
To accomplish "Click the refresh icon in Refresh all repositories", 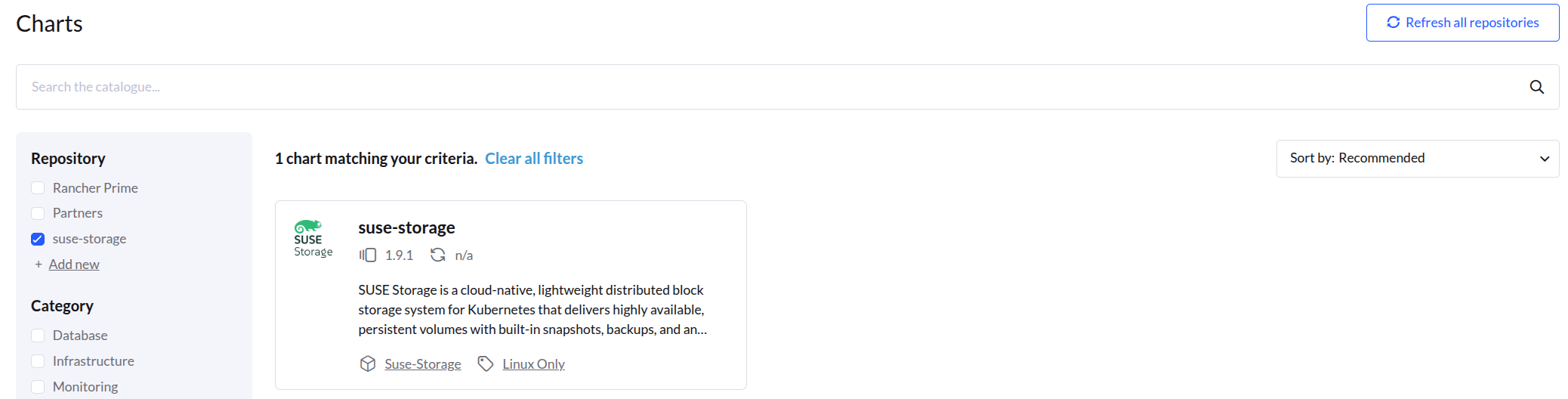I will pyautogui.click(x=1393, y=23).
